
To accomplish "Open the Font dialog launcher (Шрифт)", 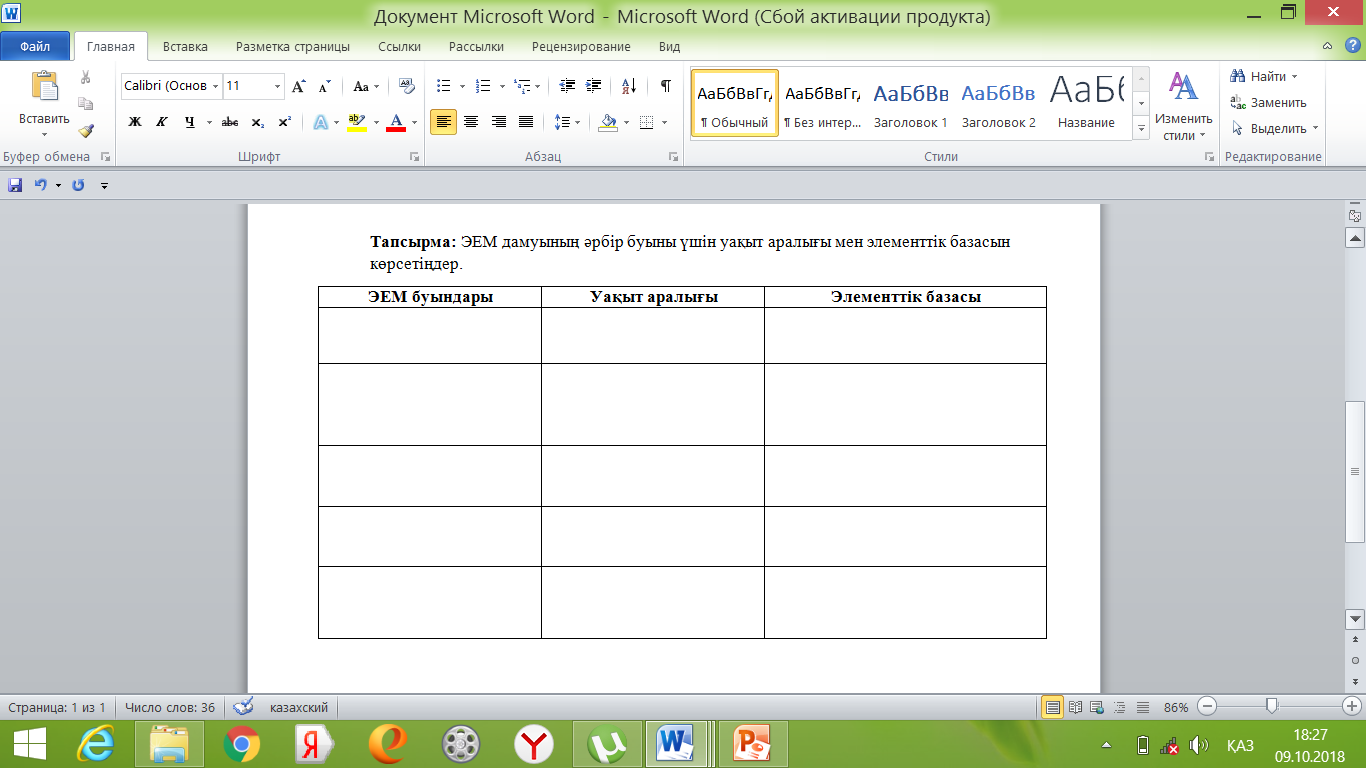I will pos(414,157).
